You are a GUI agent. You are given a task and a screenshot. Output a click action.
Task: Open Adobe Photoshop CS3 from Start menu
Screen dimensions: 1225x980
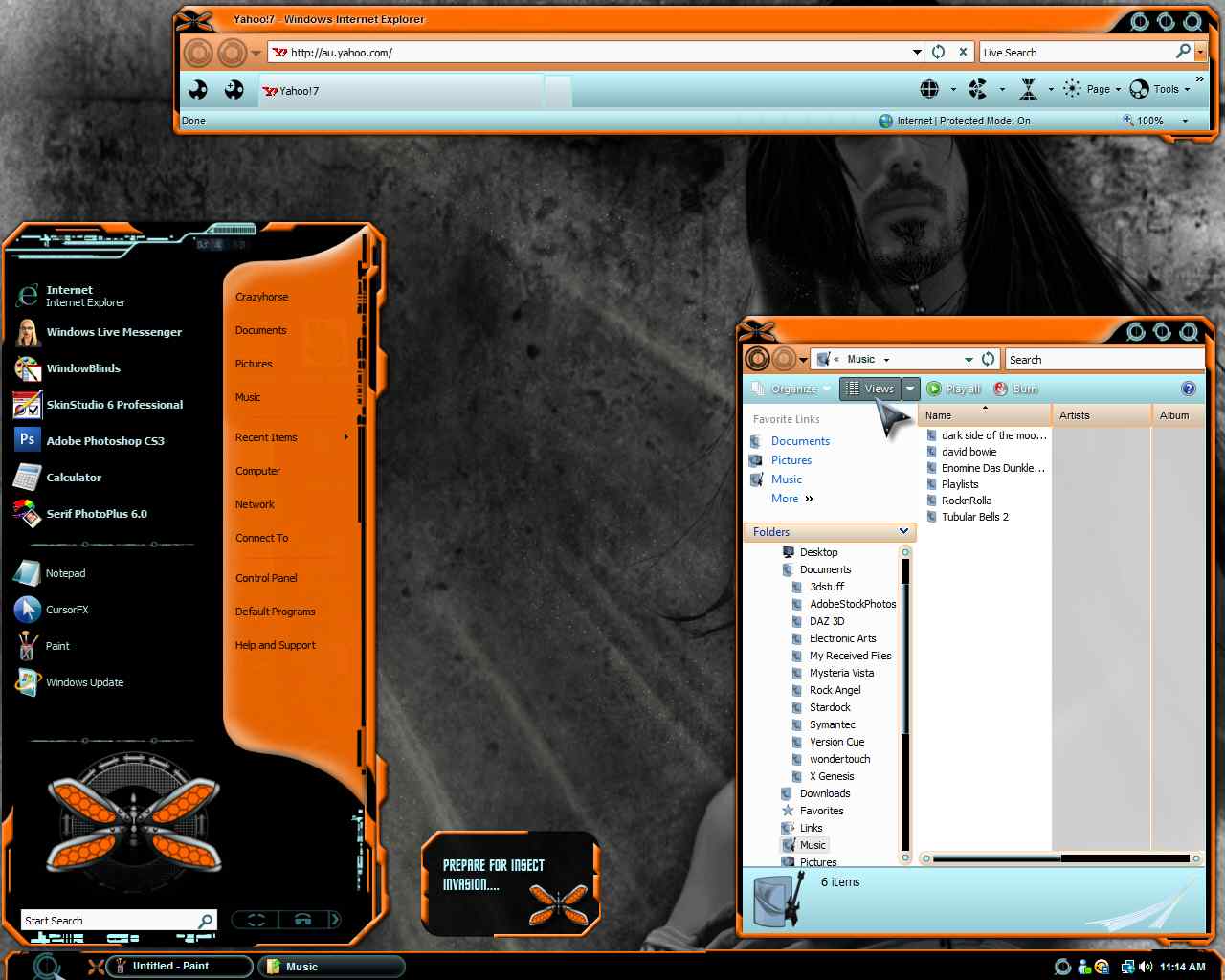(x=105, y=440)
